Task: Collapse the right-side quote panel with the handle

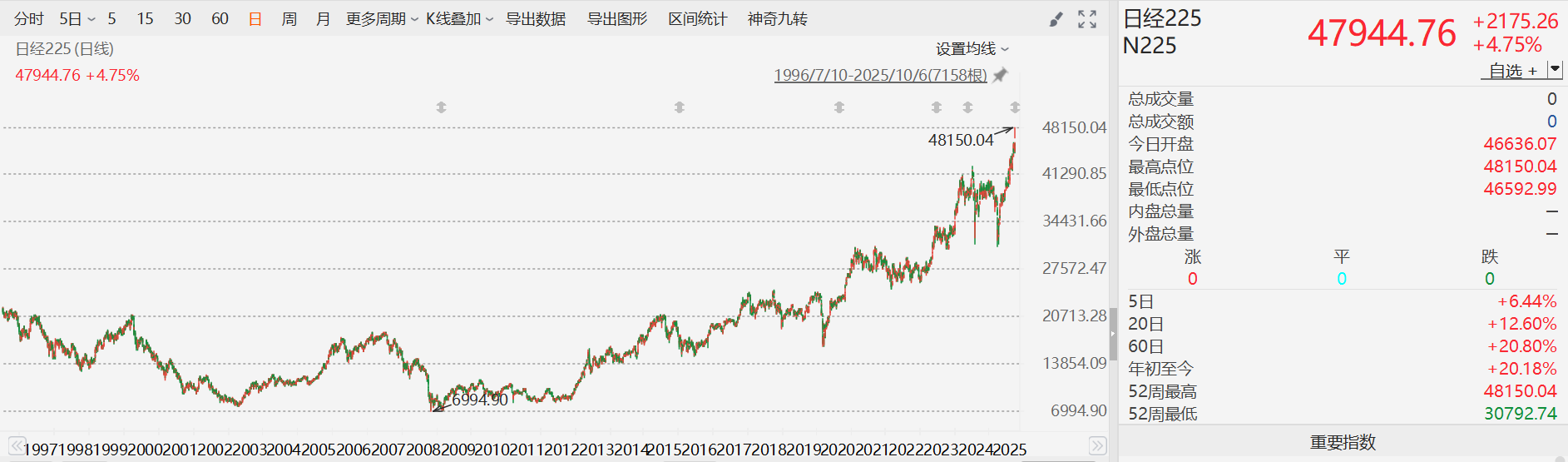Action: pos(1113,334)
